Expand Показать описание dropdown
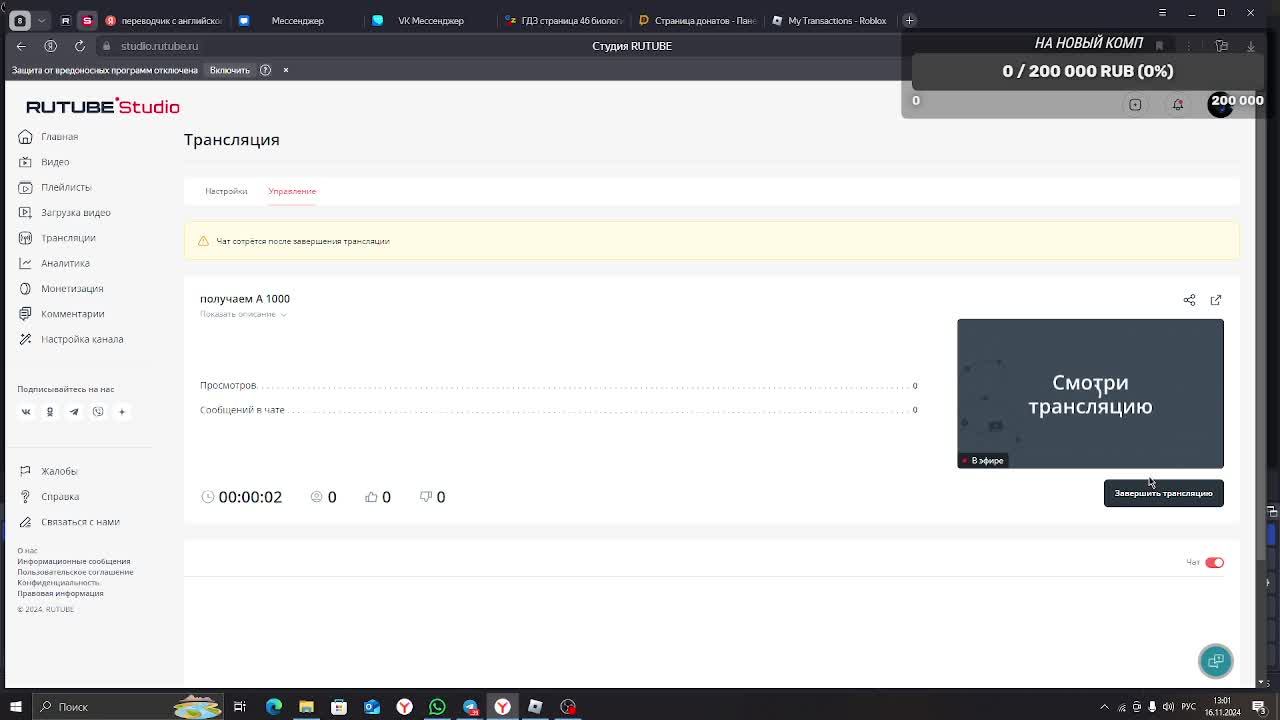The width and height of the screenshot is (1280, 720). [x=243, y=314]
